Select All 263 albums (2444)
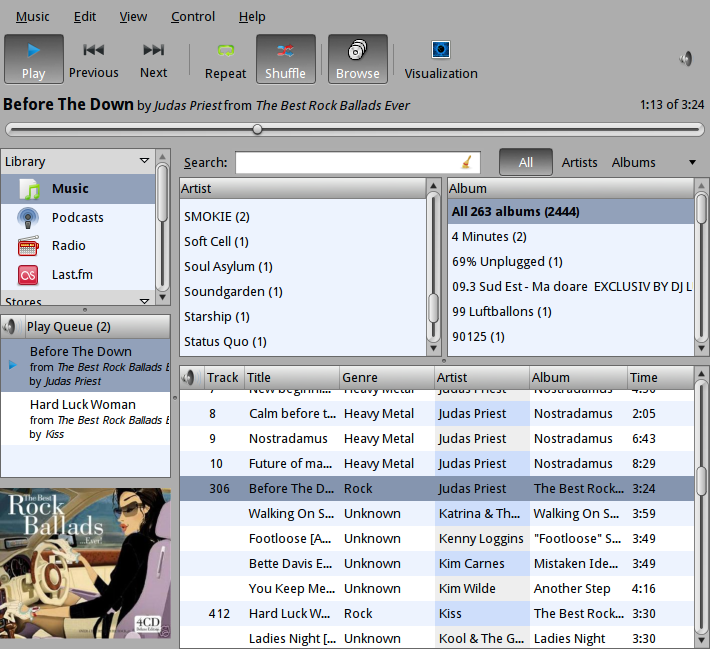The height and width of the screenshot is (649, 710). [x=571, y=212]
